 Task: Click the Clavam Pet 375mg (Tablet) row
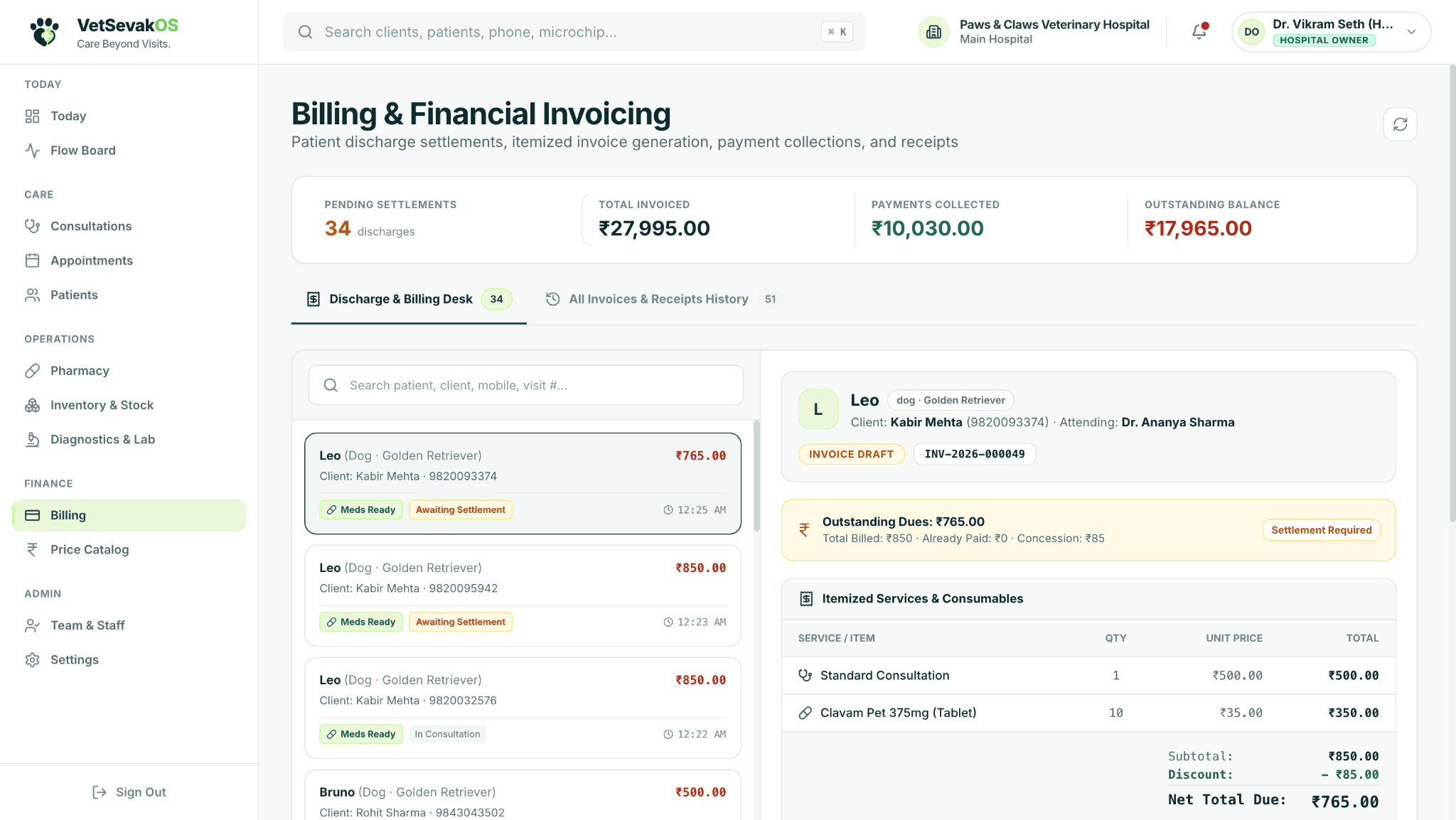[x=1088, y=713]
